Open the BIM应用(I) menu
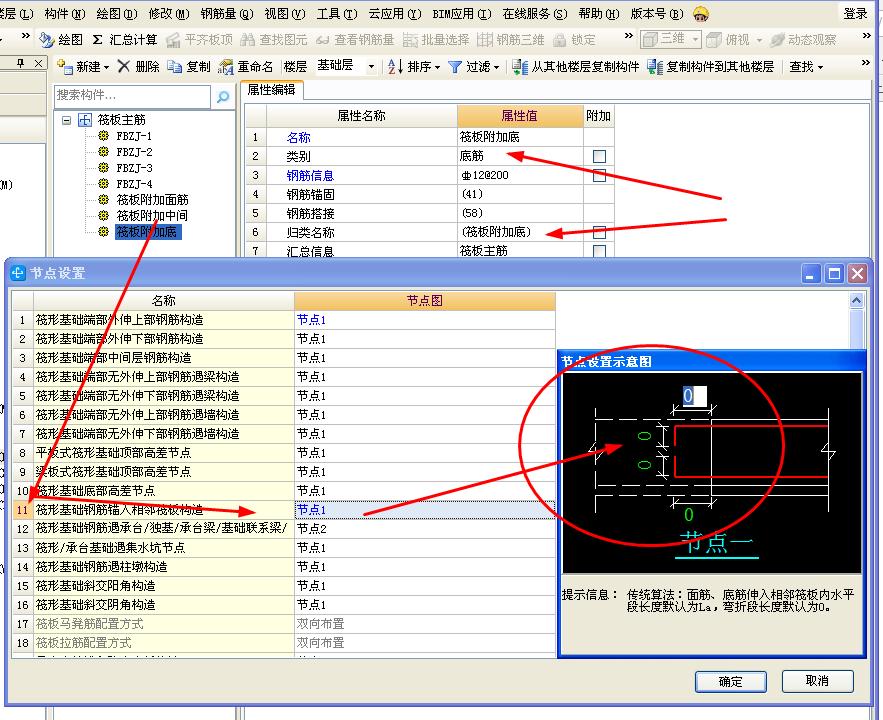883x720 pixels. click(462, 13)
